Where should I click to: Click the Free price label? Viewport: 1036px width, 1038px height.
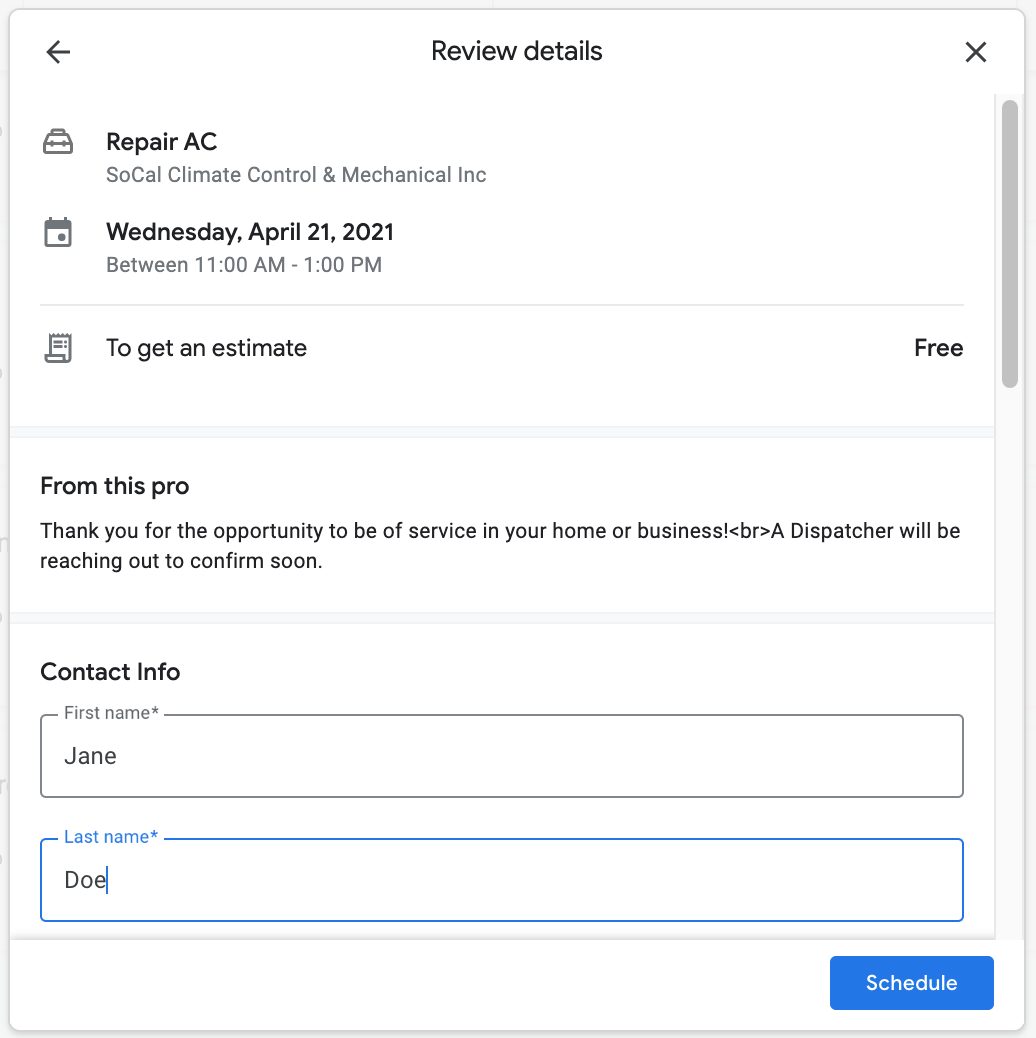(938, 347)
